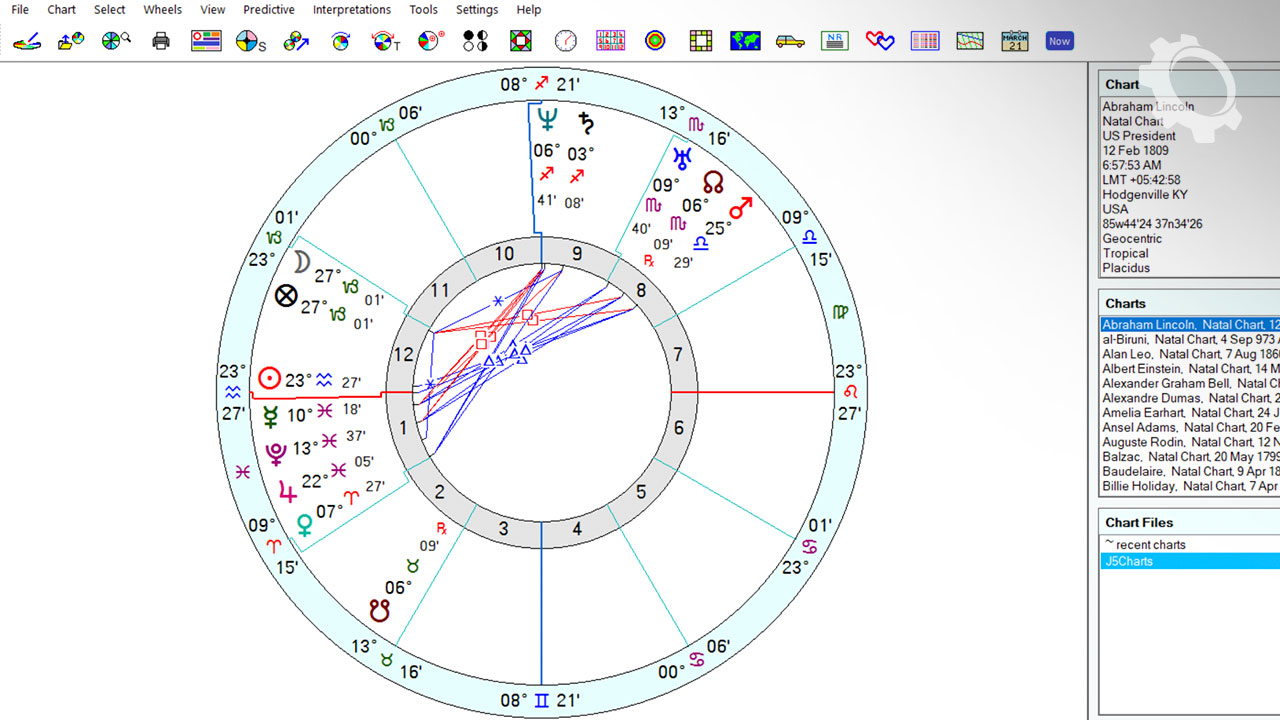Screen dimensions: 1280x720
Task: Open the Predictive menu
Action: (269, 10)
